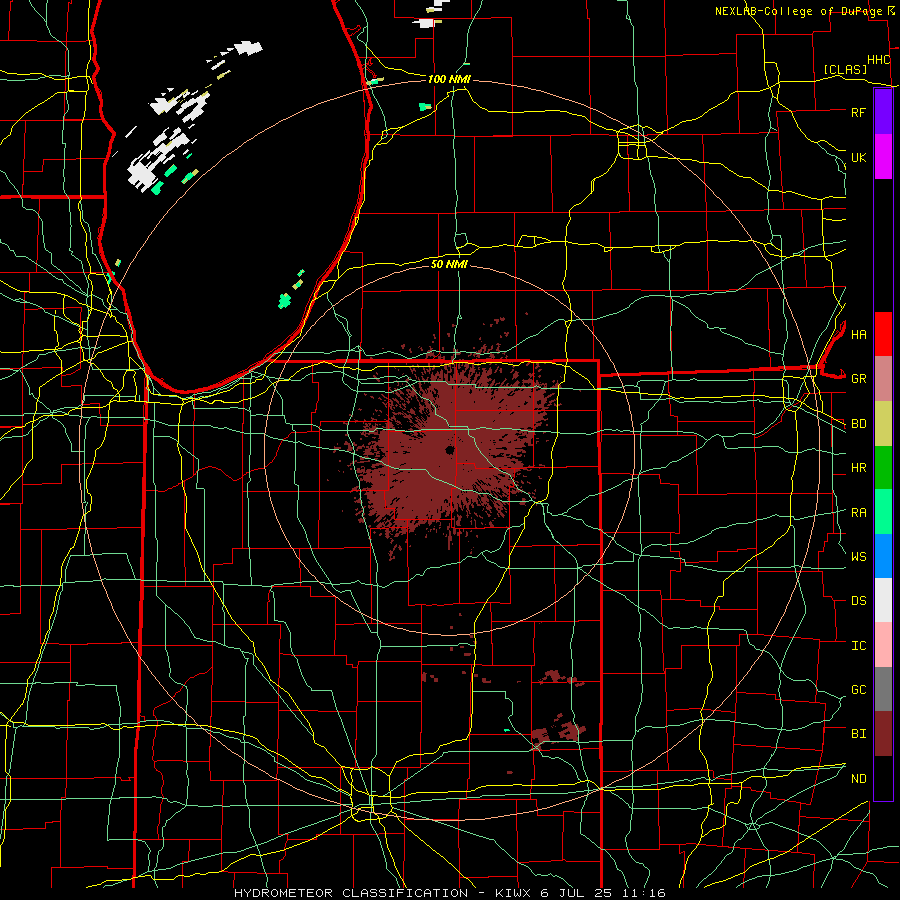Click the white DS legend swatch
The height and width of the screenshot is (900, 900).
tap(883, 600)
